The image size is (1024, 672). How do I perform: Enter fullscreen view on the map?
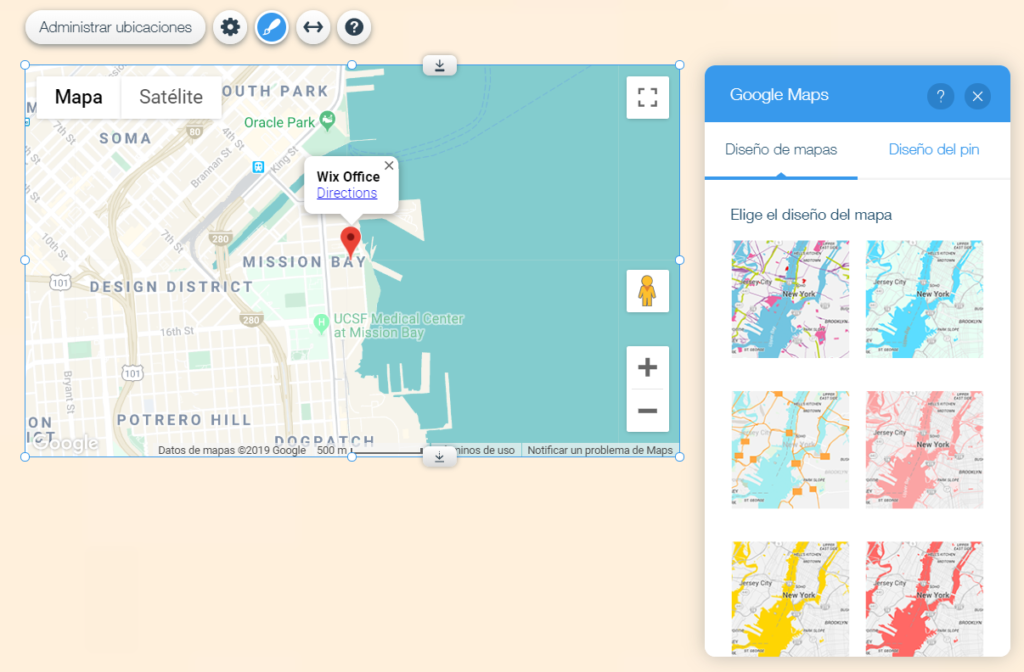click(647, 97)
